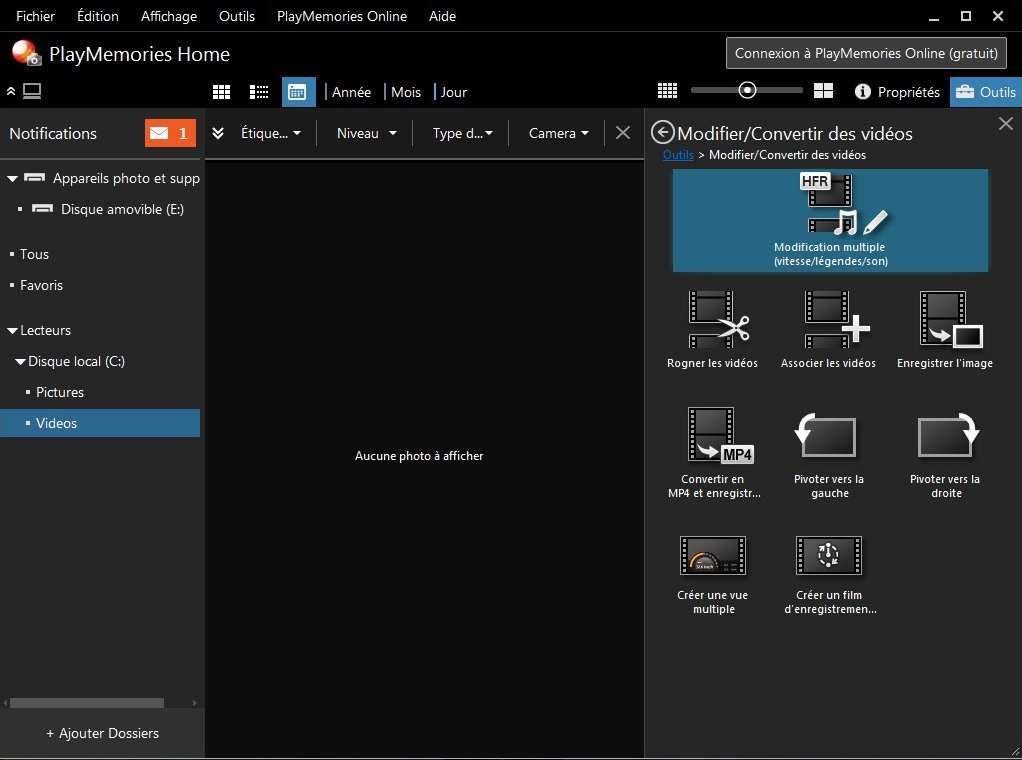Open the Affichage menu
The height and width of the screenshot is (760, 1022).
tap(169, 16)
